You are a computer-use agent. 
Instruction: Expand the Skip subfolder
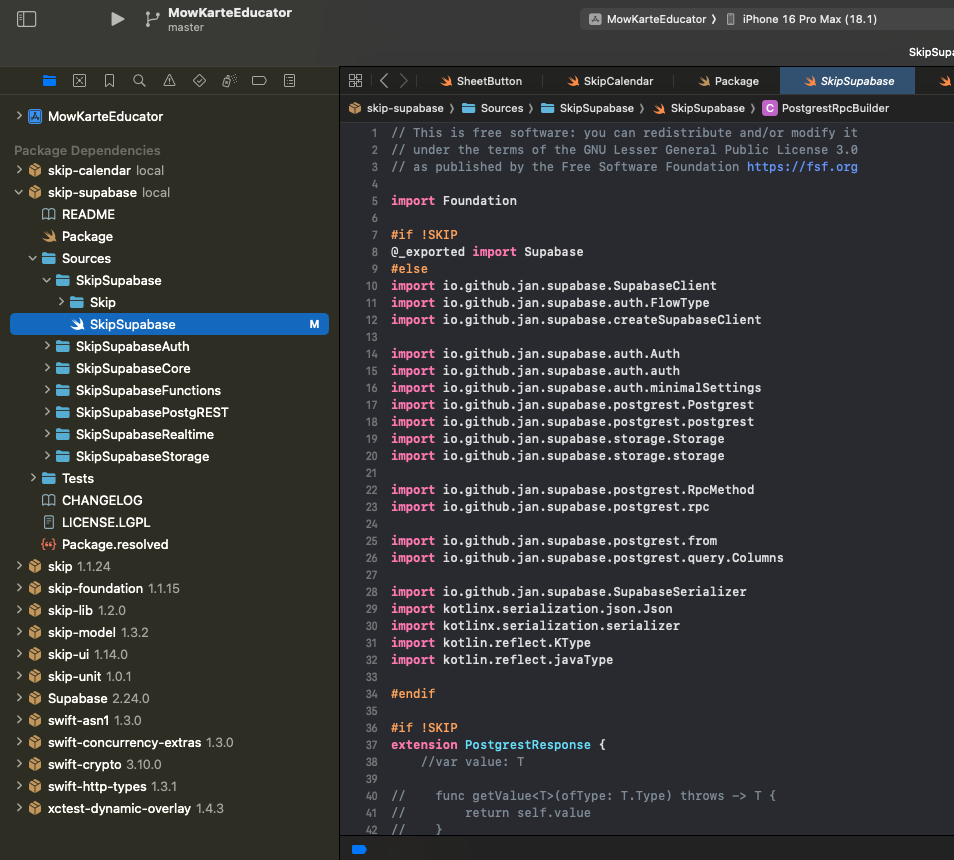pos(61,302)
